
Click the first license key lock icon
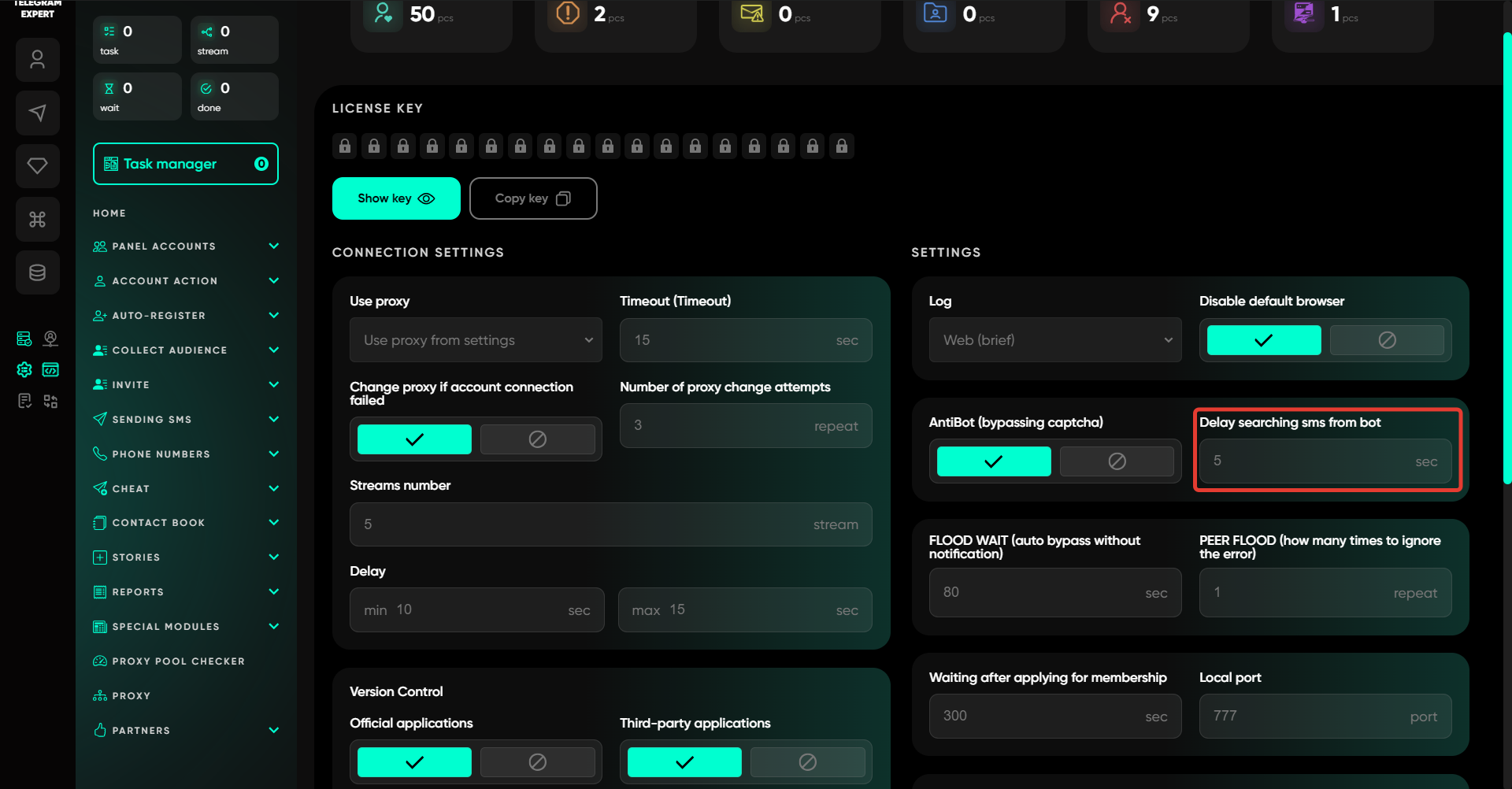point(345,146)
